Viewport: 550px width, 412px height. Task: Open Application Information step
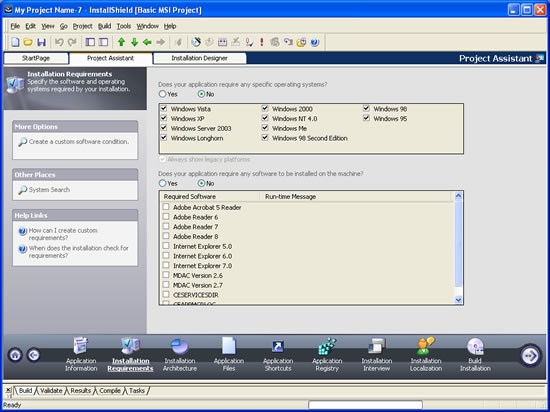pyautogui.click(x=81, y=354)
